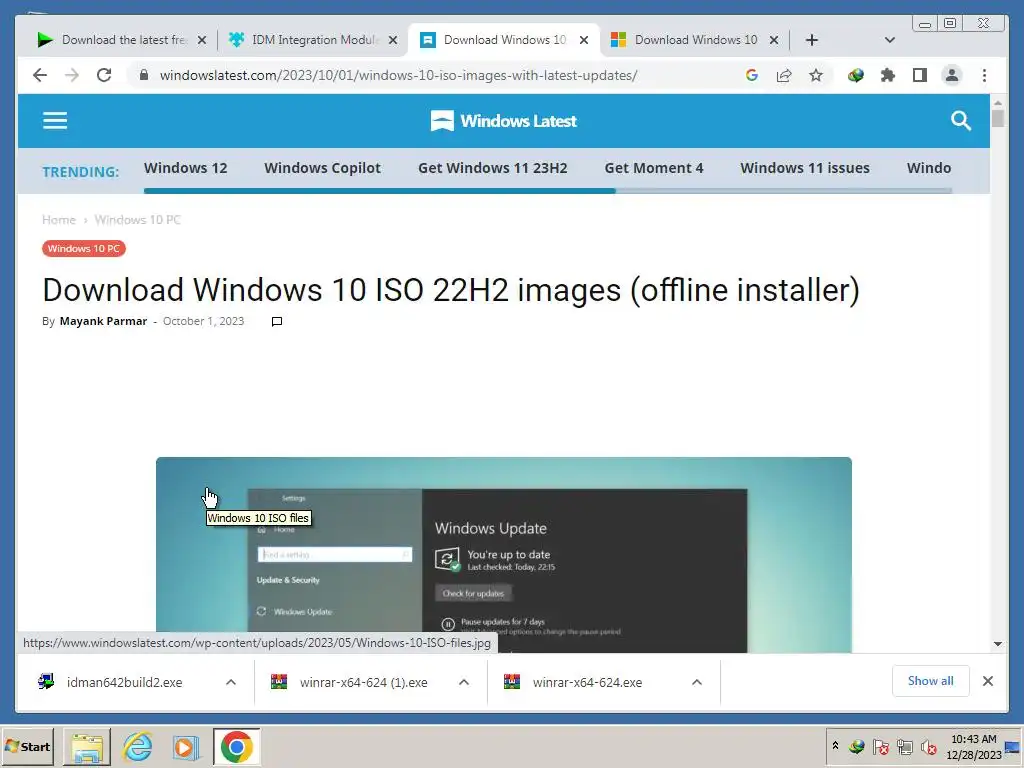Open Windows 12 trending topic
The height and width of the screenshot is (768, 1024).
[x=185, y=168]
